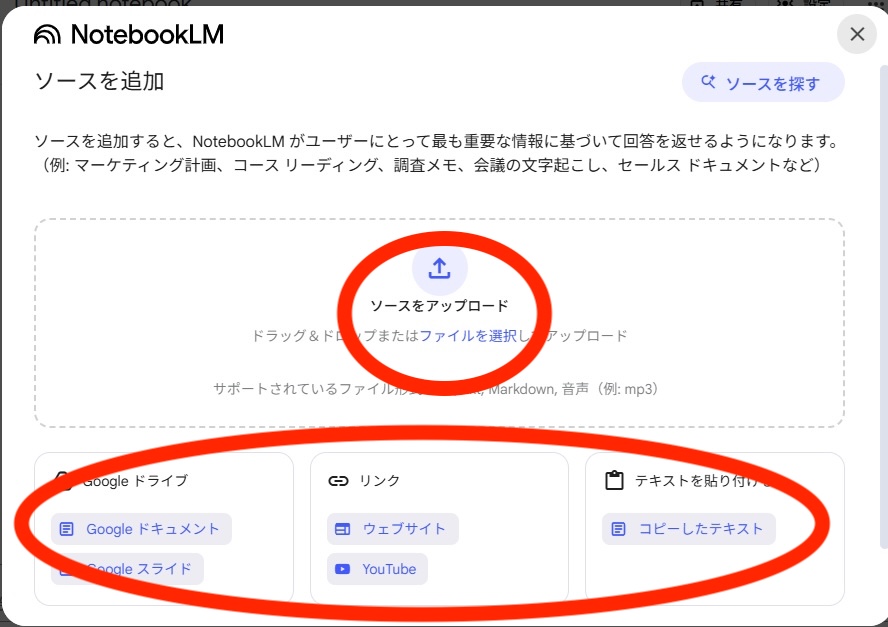The width and height of the screenshot is (888, 627).
Task: Click the upload arrow icon
Action: (439, 268)
